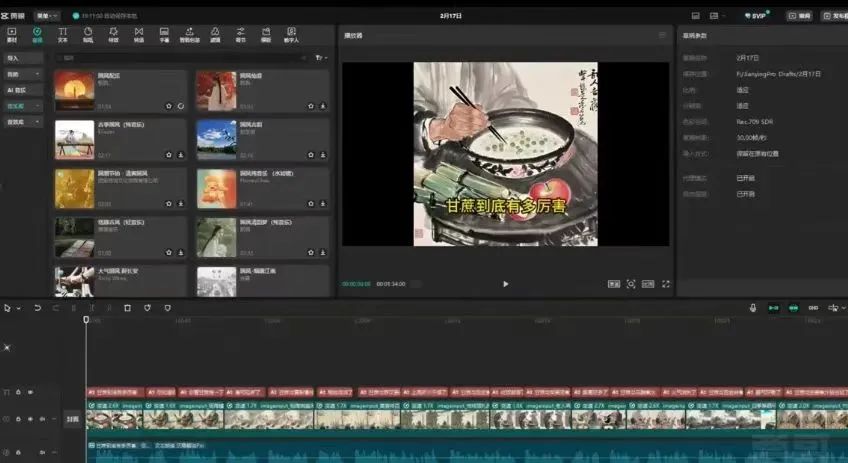Toggle timeline auto-snap
The image size is (848, 463).
point(793,308)
